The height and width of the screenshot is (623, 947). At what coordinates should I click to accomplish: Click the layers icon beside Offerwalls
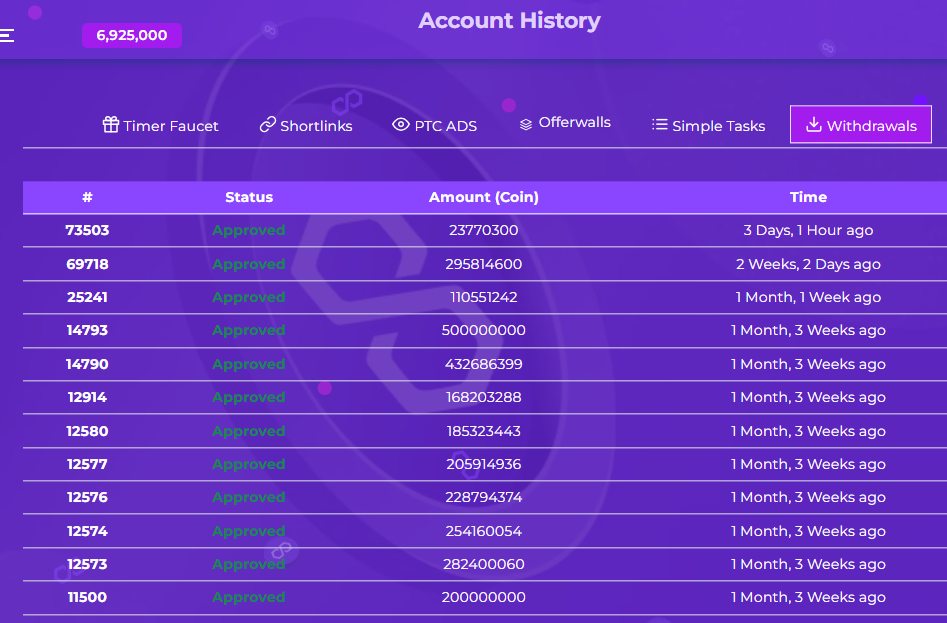coord(526,124)
